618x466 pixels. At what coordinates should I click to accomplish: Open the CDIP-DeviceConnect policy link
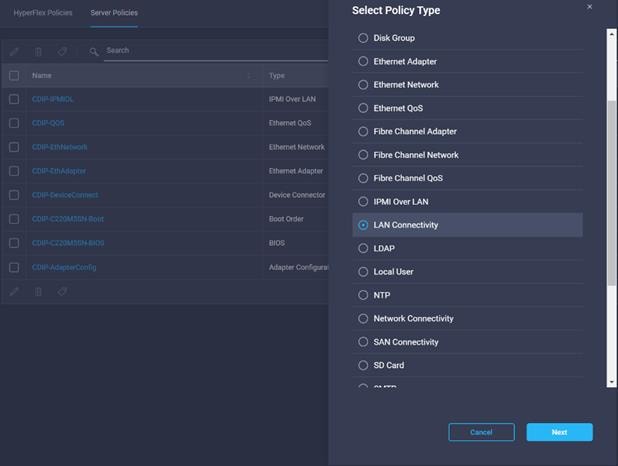click(65, 195)
